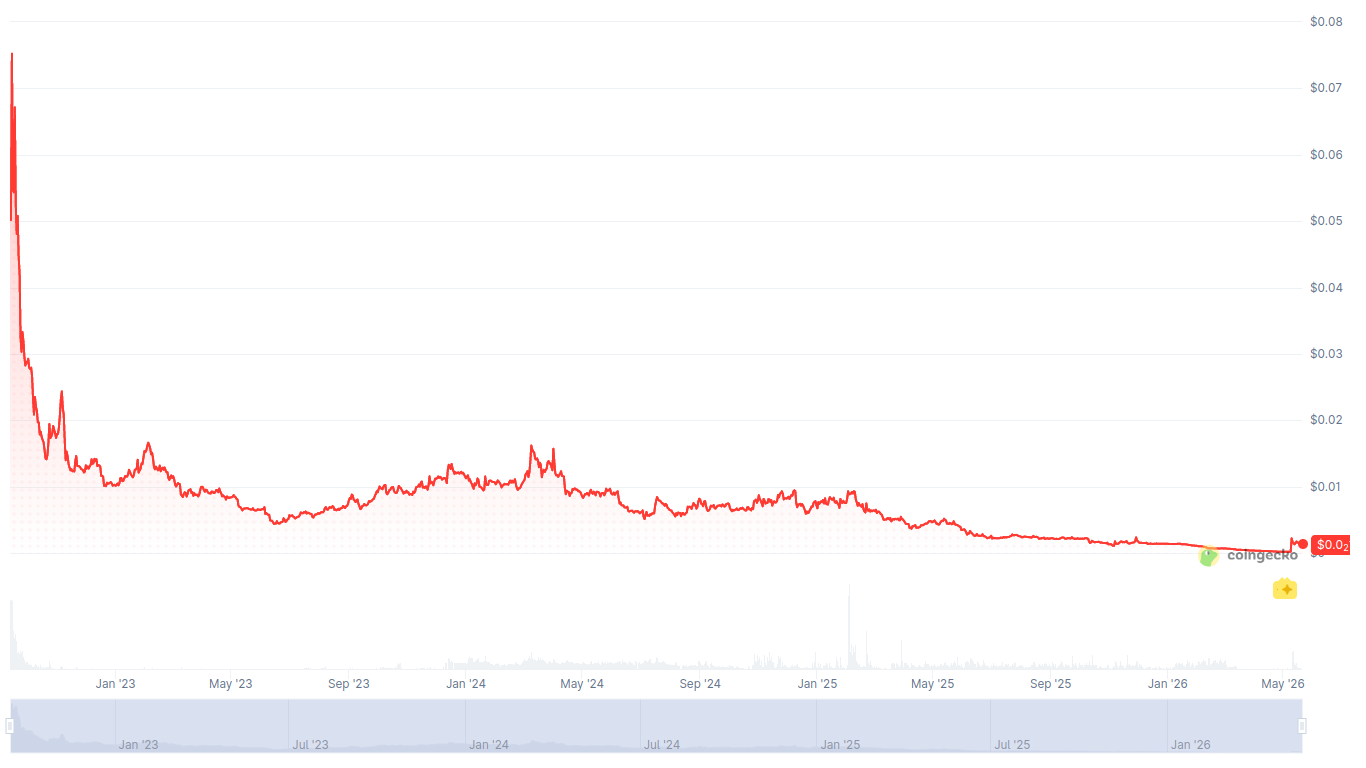Click the tallest volume bar near Jan '25
This screenshot has height=768, width=1366.
(x=849, y=627)
